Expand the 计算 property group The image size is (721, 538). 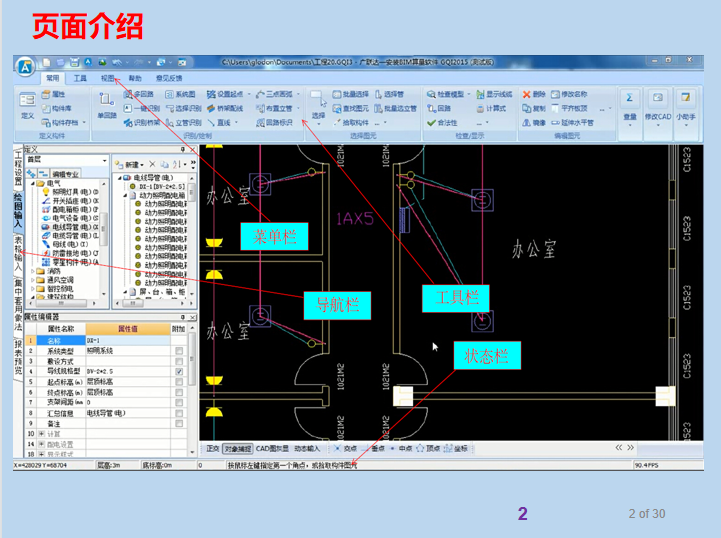click(40, 434)
